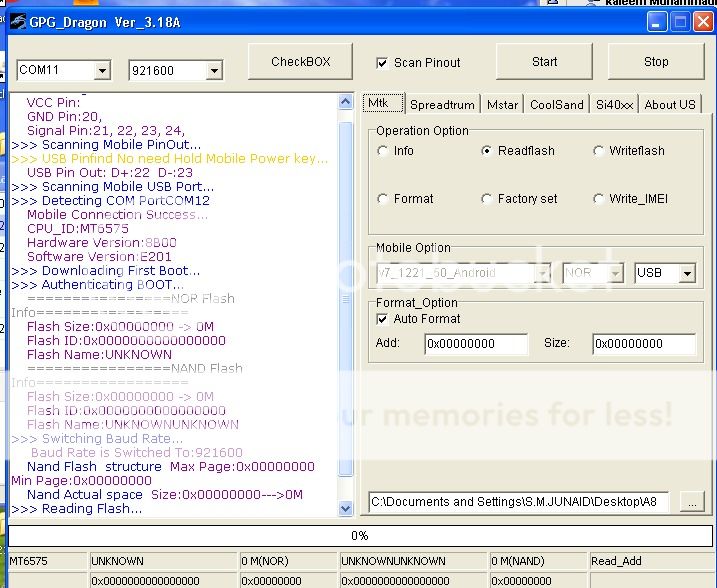Click the 0% progress bar

[360, 535]
